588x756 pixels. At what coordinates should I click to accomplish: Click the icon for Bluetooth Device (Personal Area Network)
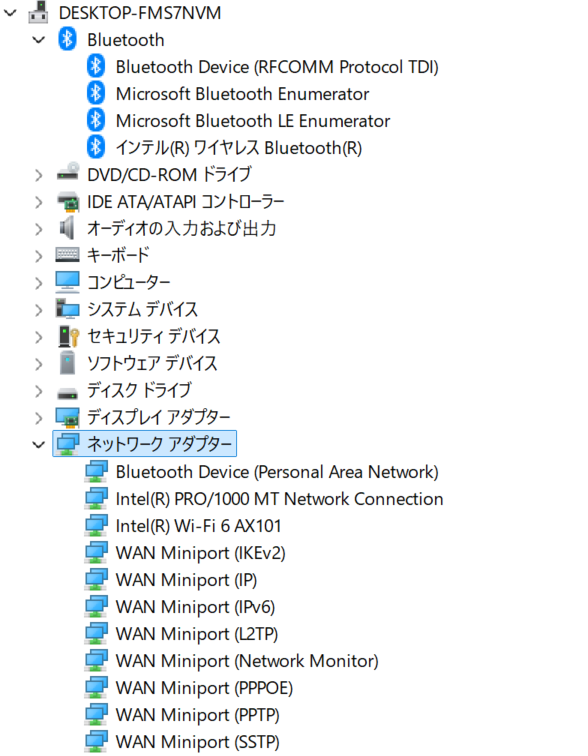click(96, 472)
